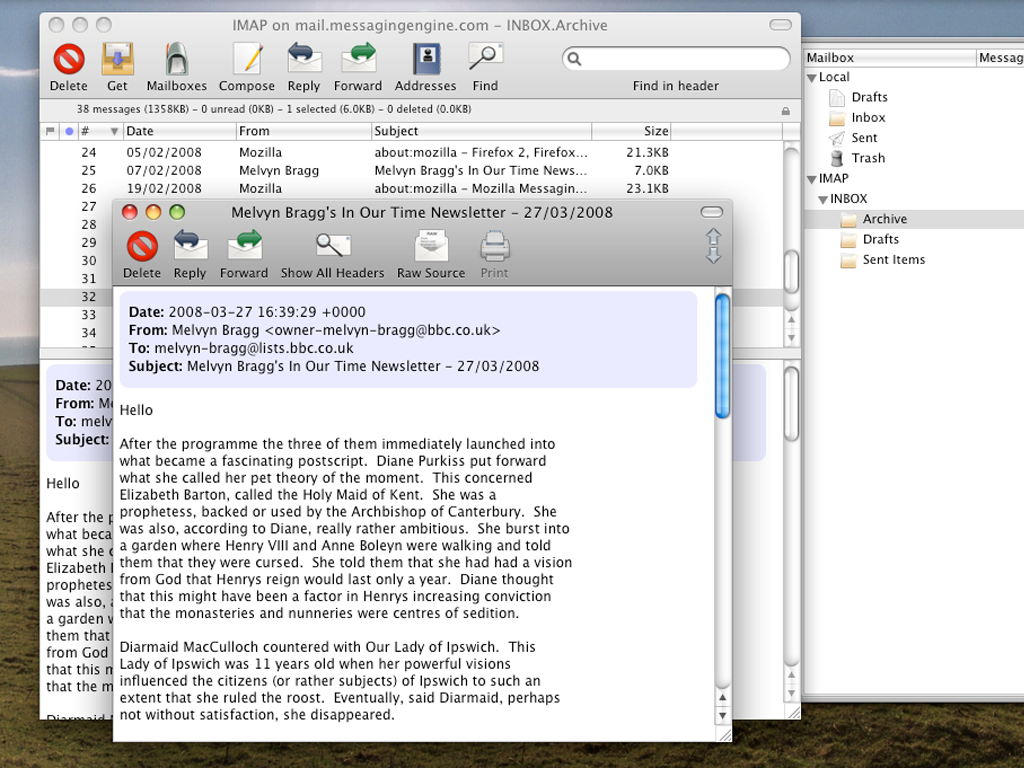Click the melvyn-bragg@lists.bbc.co.uk recipient address
The height and width of the screenshot is (768, 1024).
point(254,348)
